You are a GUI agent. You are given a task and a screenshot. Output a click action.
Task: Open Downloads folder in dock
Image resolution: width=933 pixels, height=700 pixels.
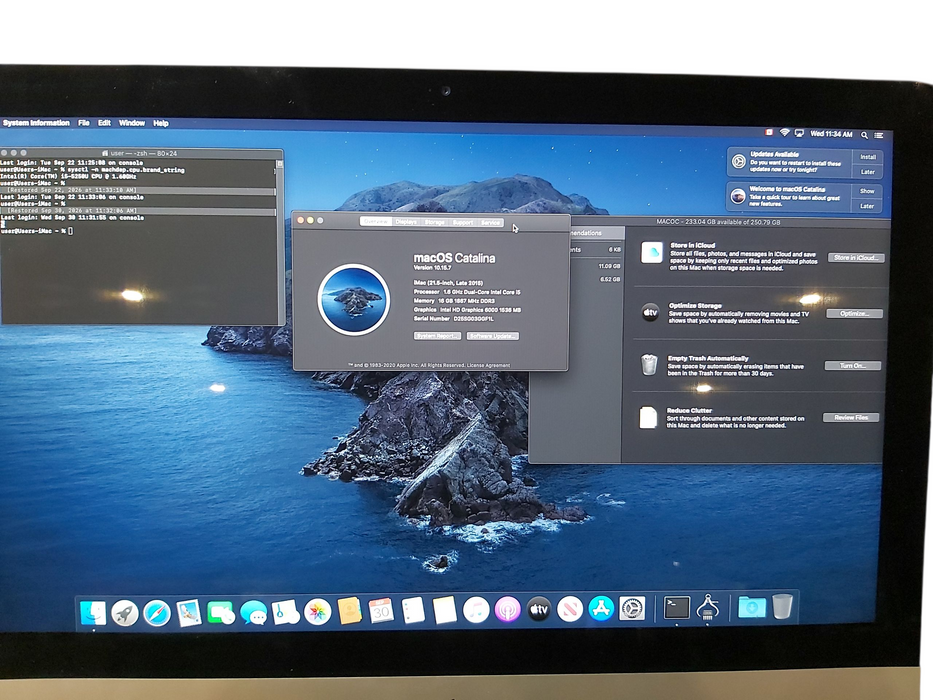pyautogui.click(x=752, y=608)
